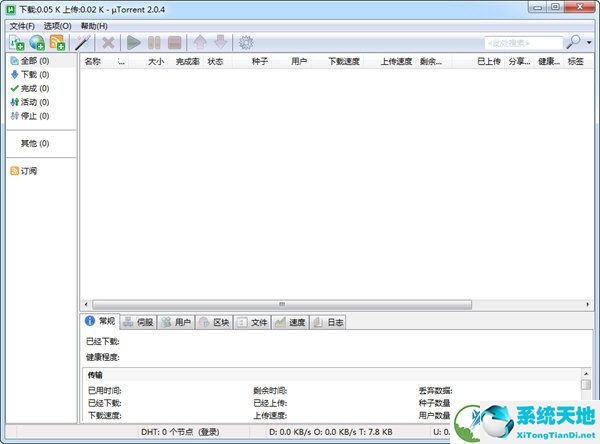This screenshot has height=444, width=600.
Task: Click into the toolbar search field
Action: tap(523, 43)
